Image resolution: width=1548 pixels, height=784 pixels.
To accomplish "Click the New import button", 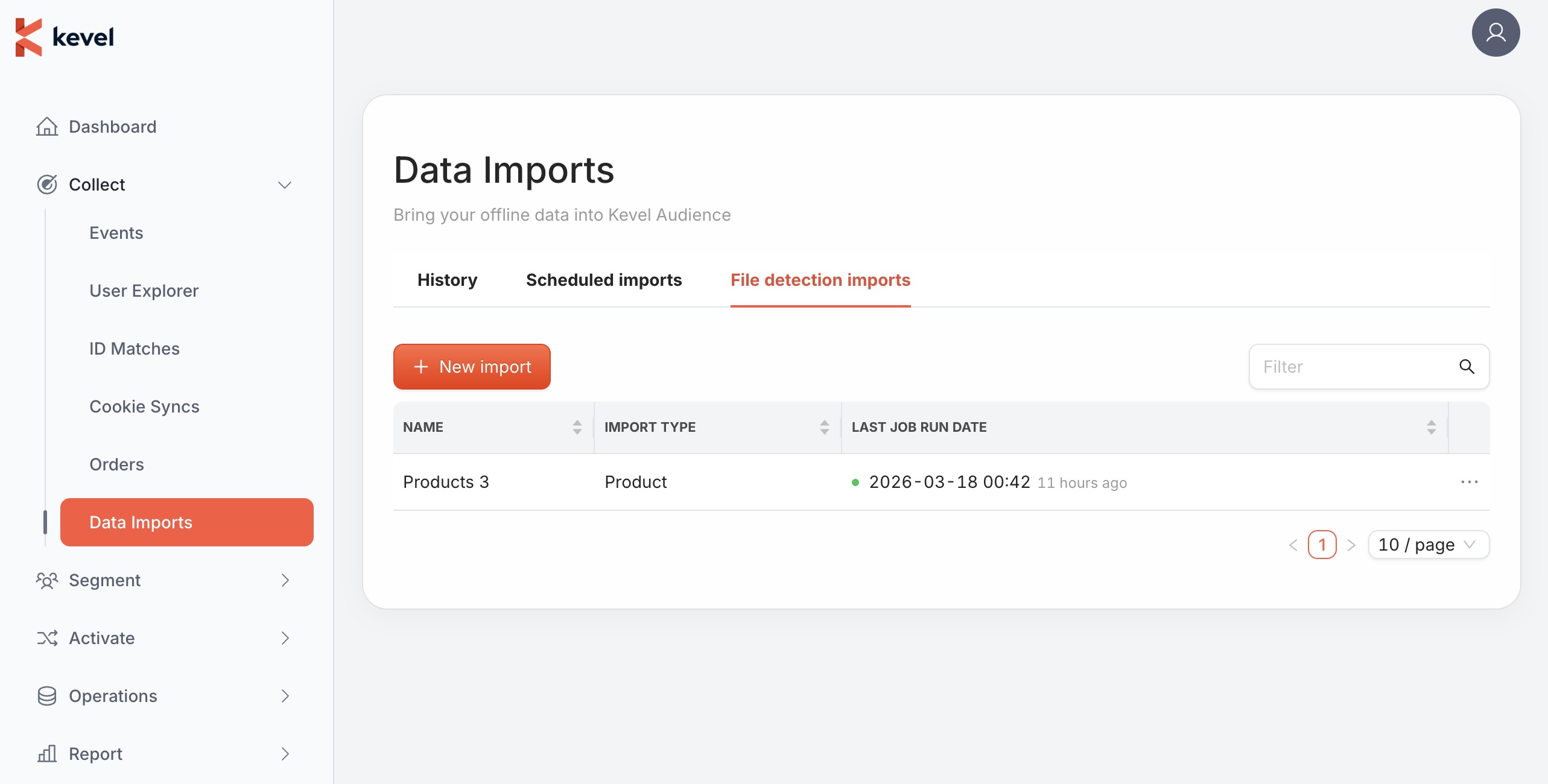I will [x=472, y=367].
